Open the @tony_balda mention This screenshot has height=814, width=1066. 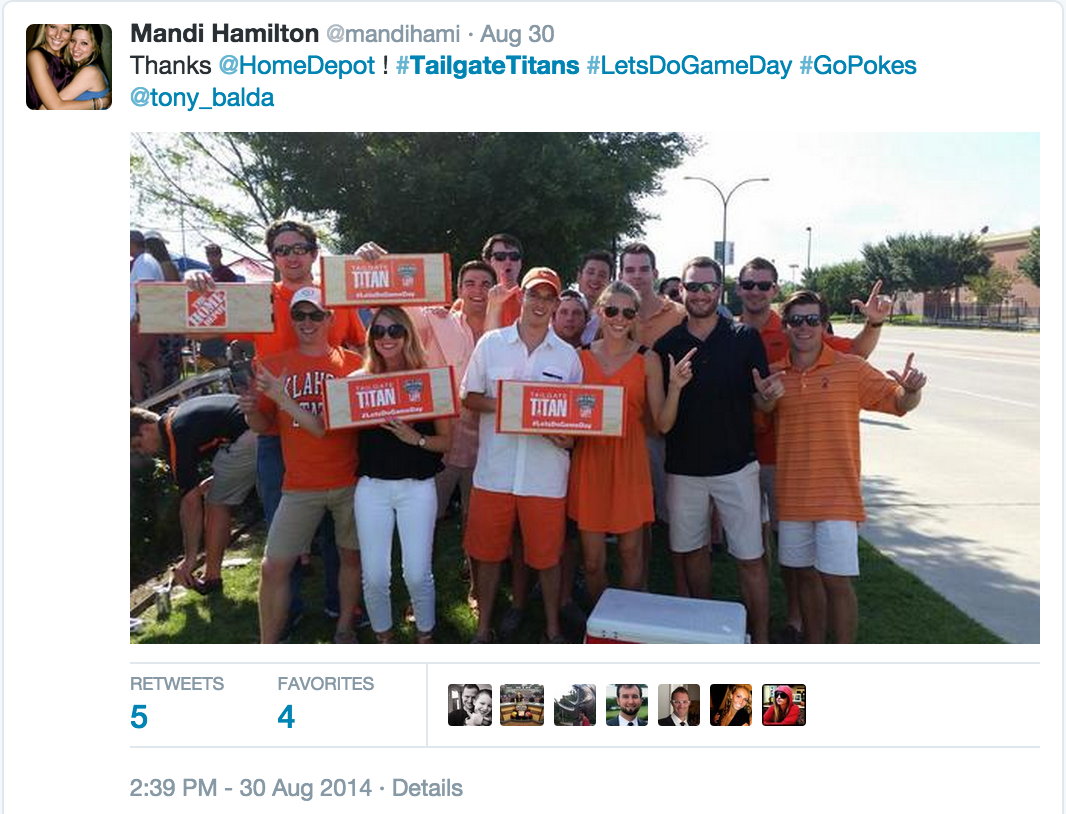202,97
